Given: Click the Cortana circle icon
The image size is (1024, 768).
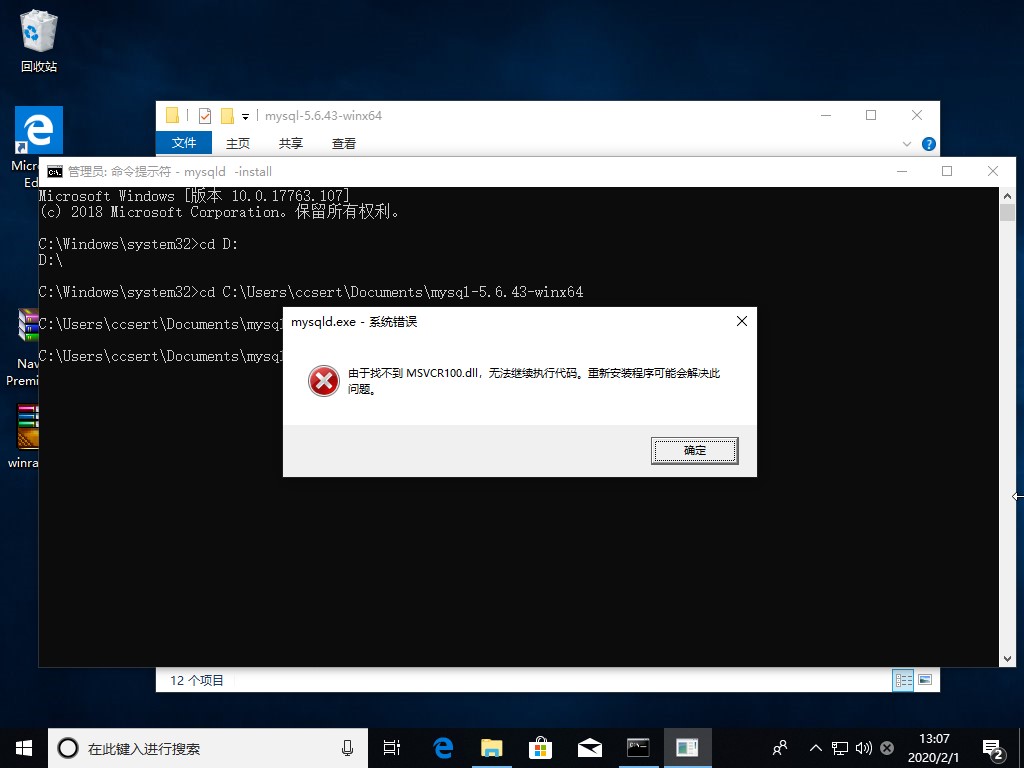Looking at the screenshot, I should pyautogui.click(x=68, y=748).
